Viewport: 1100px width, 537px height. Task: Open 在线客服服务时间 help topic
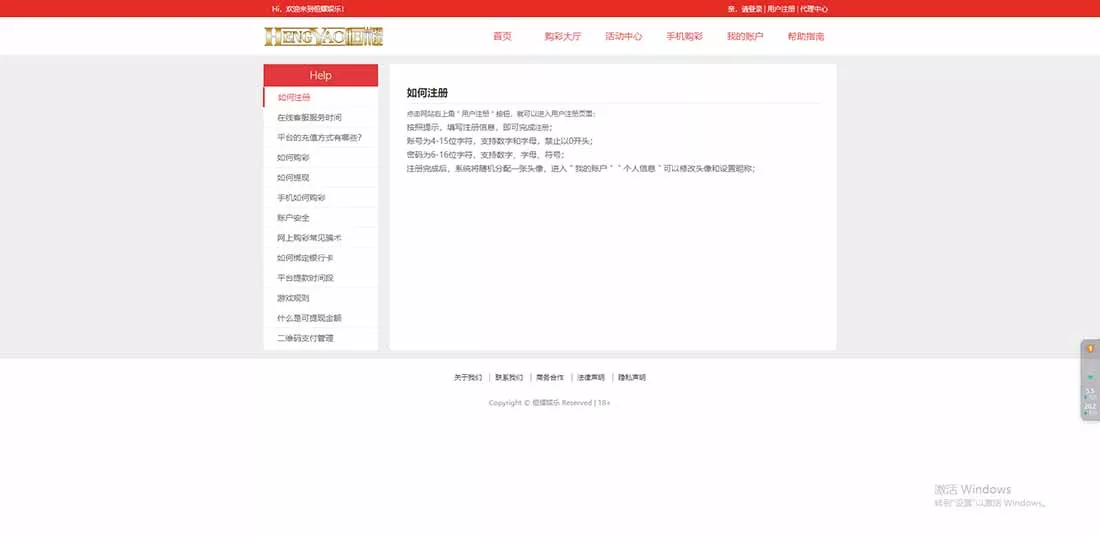tap(309, 118)
